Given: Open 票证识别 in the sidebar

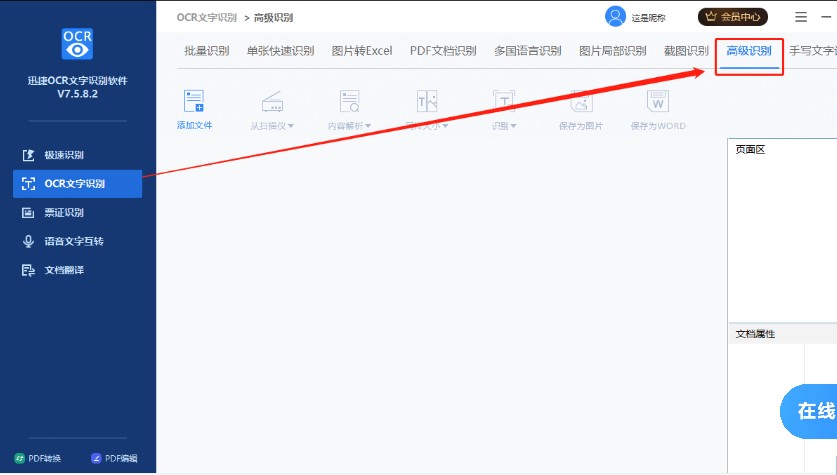Looking at the screenshot, I should pyautogui.click(x=77, y=213).
